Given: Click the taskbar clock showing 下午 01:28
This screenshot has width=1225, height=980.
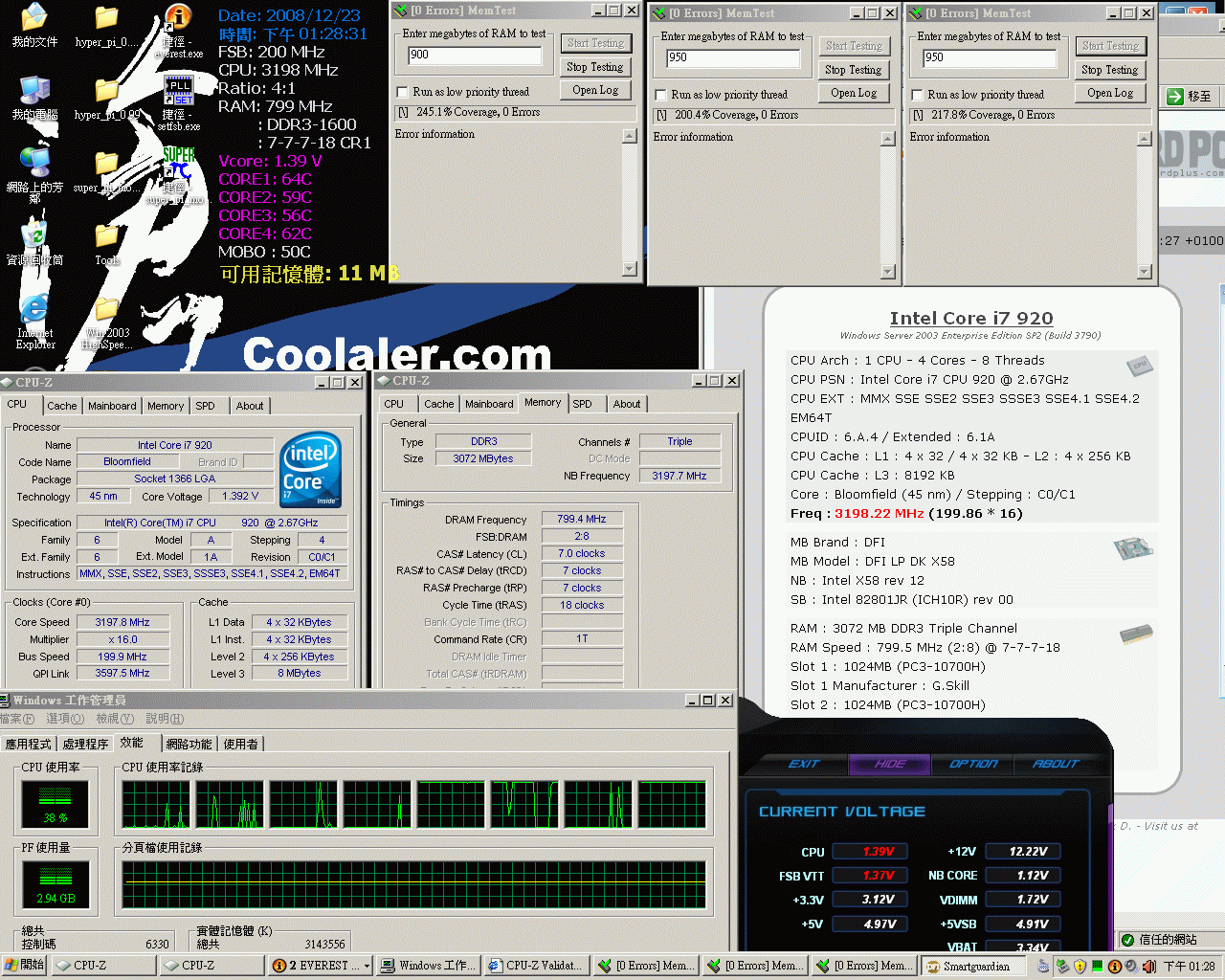Looking at the screenshot, I should [x=1190, y=967].
